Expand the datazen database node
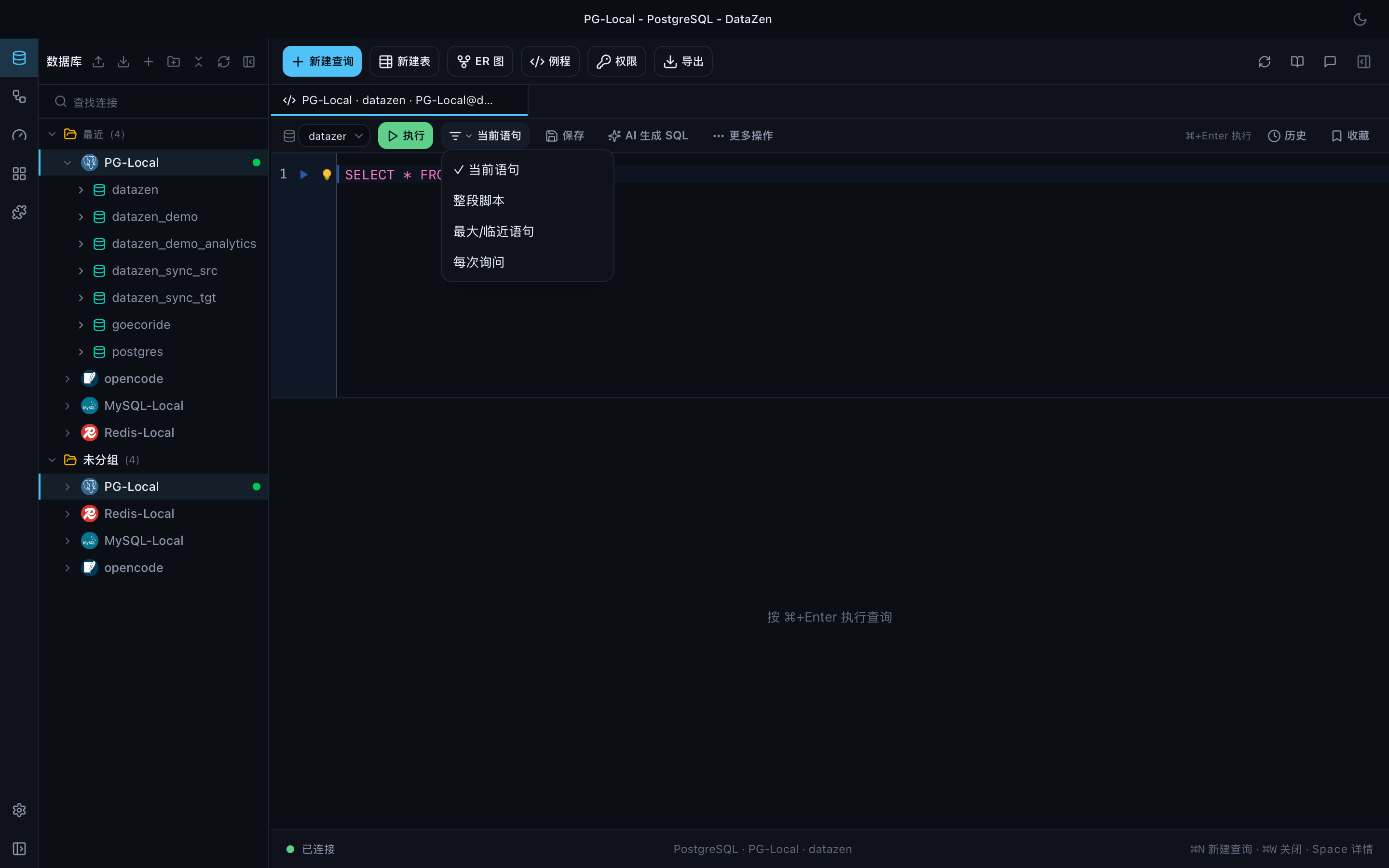1389x868 pixels. [81, 190]
